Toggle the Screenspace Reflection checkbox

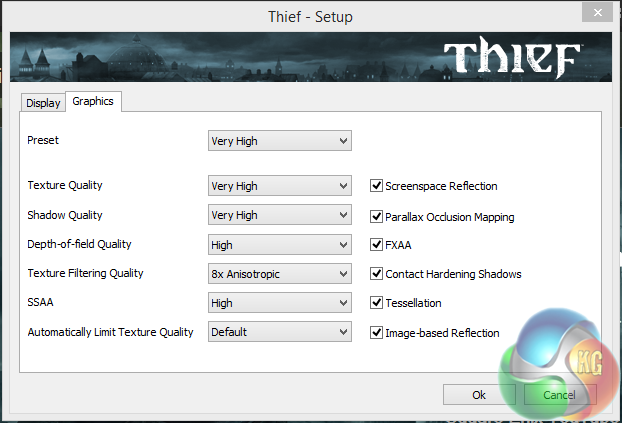(376, 185)
